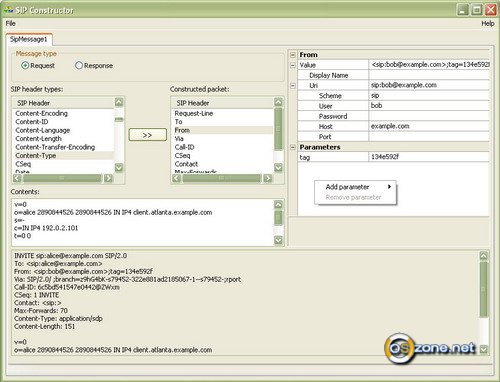Click the empty Password value field
This screenshot has height=382, width=500.
tap(429, 116)
